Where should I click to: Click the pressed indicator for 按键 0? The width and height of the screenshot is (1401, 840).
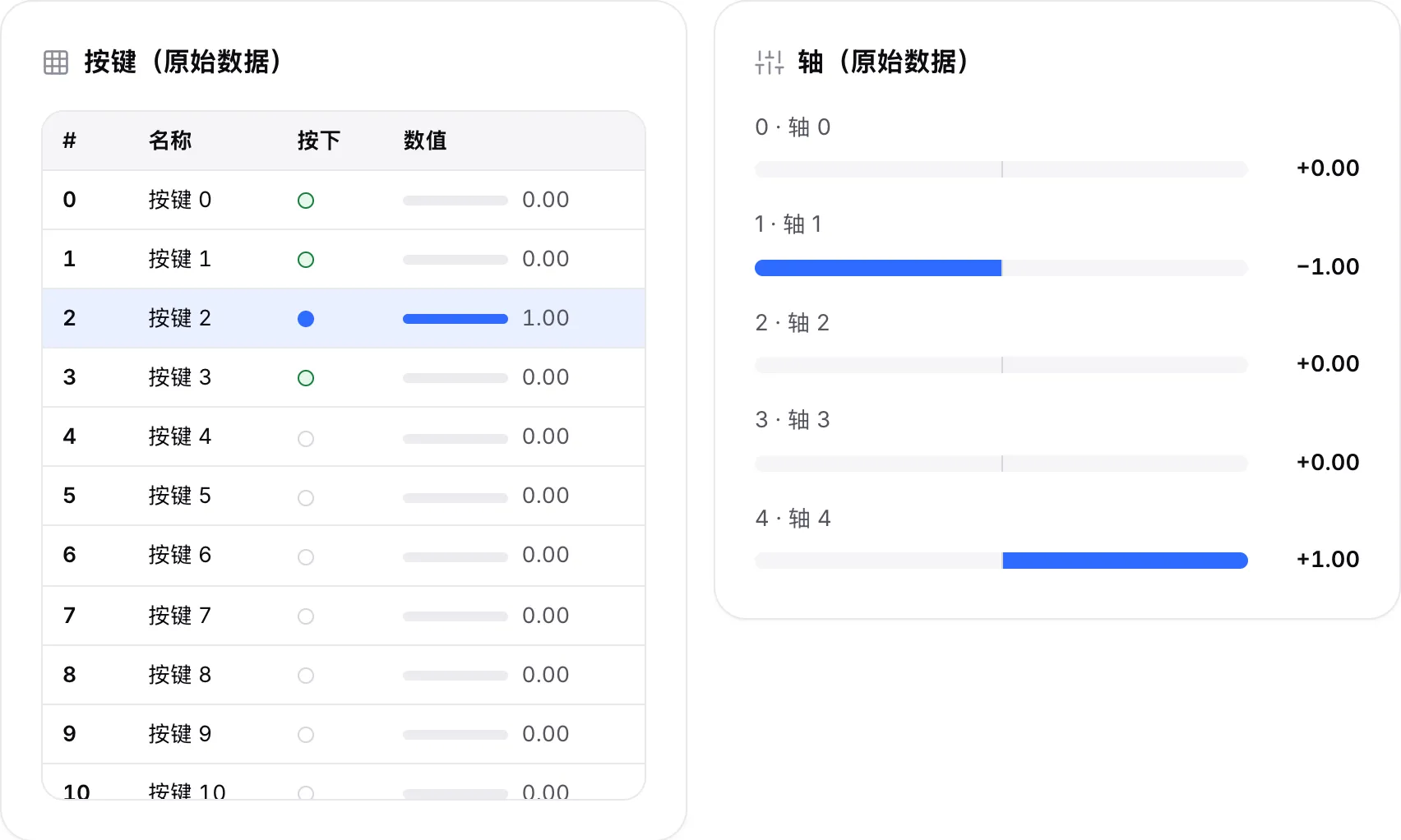pyautogui.click(x=306, y=201)
